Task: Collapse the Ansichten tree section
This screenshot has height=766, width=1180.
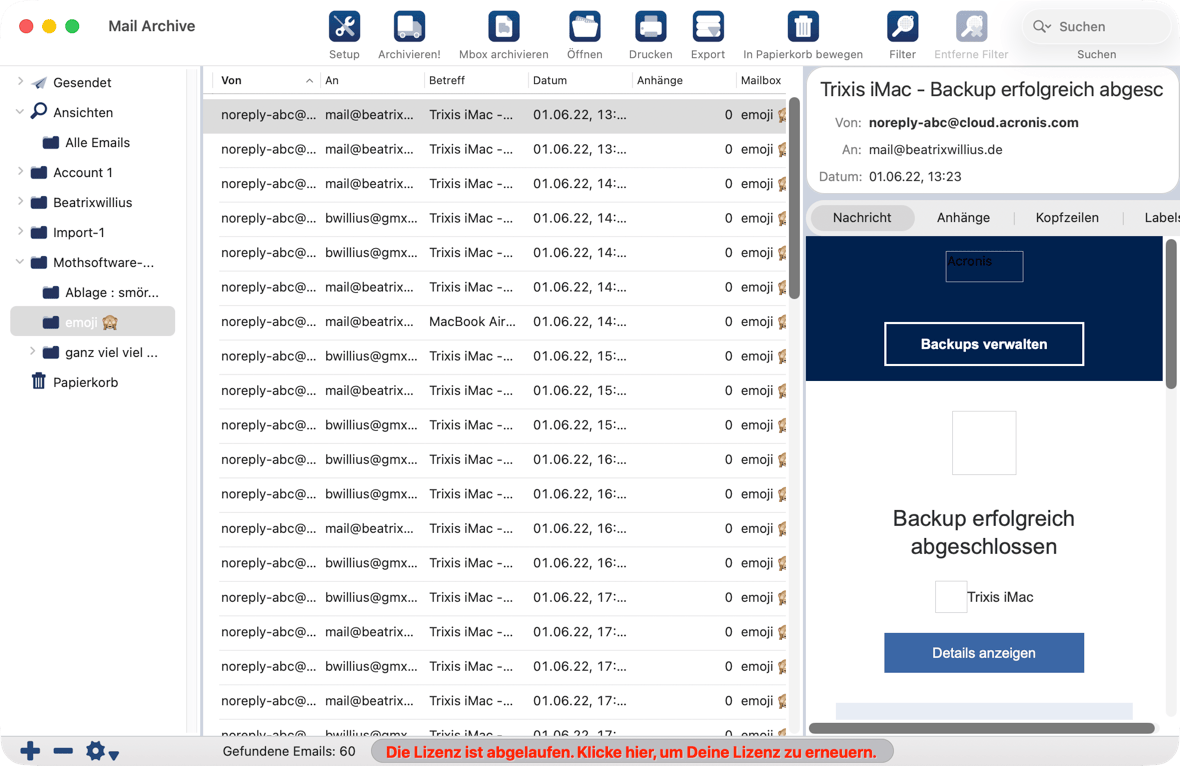Action: tap(20, 112)
